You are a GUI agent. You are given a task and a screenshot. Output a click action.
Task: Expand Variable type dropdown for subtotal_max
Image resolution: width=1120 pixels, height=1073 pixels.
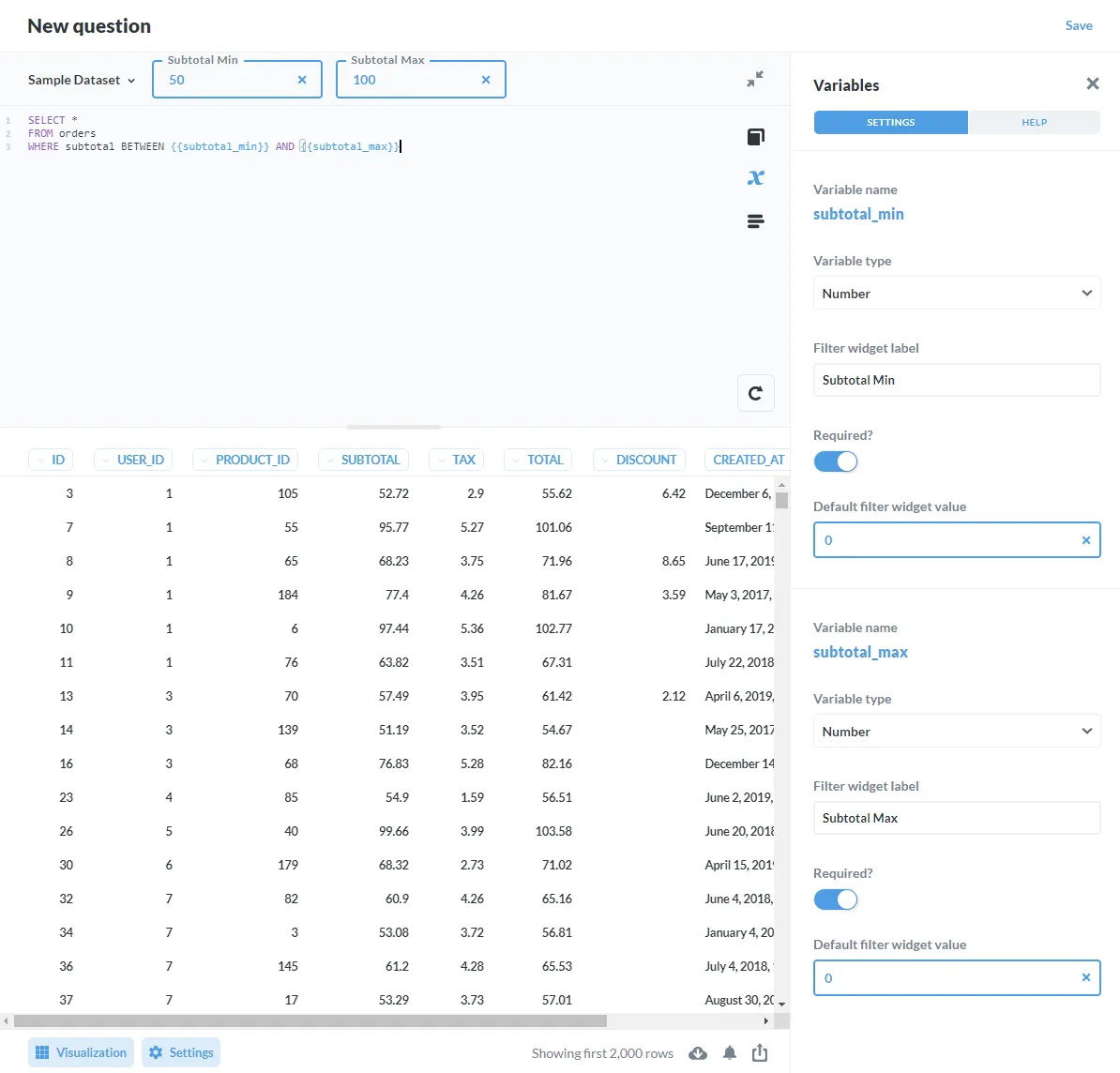pyautogui.click(x=956, y=732)
